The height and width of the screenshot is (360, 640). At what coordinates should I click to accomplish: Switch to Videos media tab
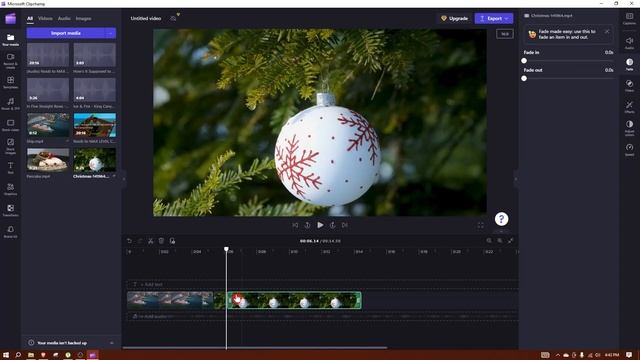45,18
